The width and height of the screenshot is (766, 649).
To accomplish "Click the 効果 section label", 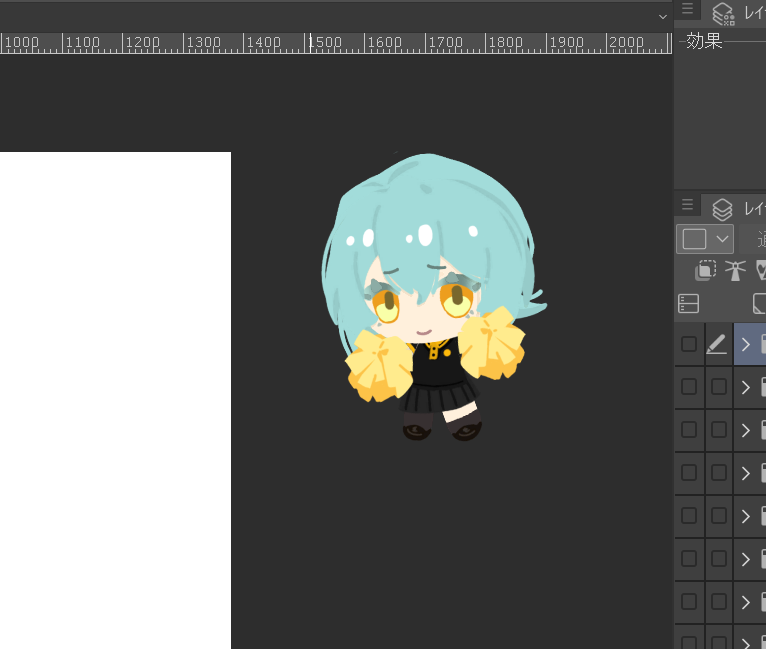I will coord(704,41).
